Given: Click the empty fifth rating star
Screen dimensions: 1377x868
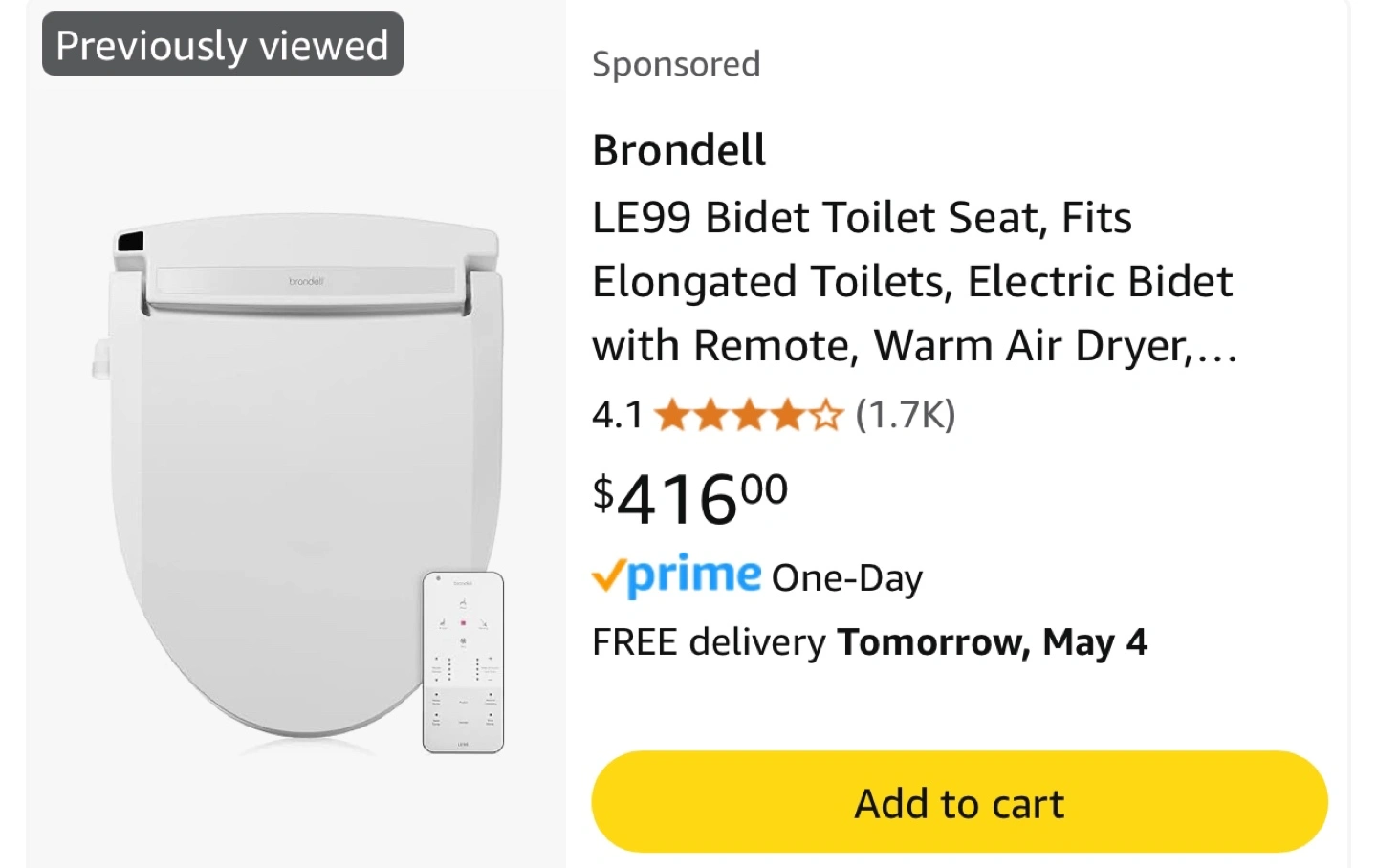Looking at the screenshot, I should tap(826, 416).
